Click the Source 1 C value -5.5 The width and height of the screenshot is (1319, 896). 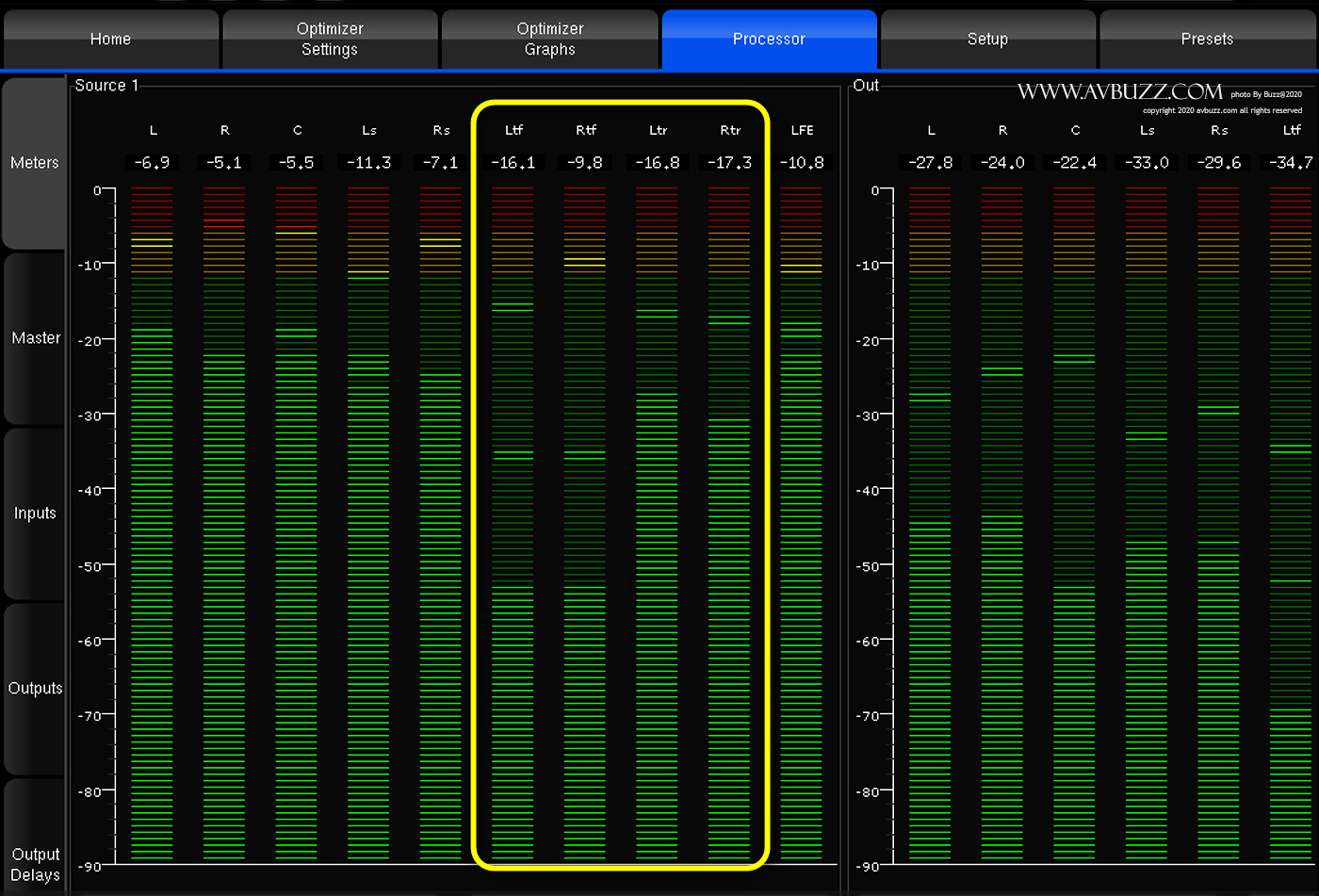click(296, 163)
